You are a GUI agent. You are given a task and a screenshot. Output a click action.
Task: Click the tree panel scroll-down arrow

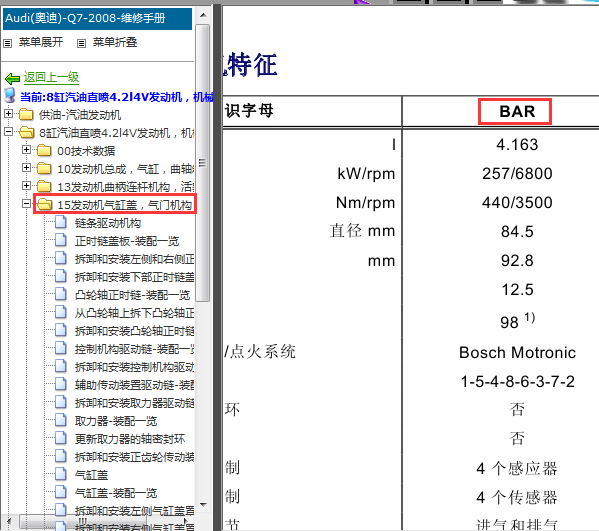point(203,505)
